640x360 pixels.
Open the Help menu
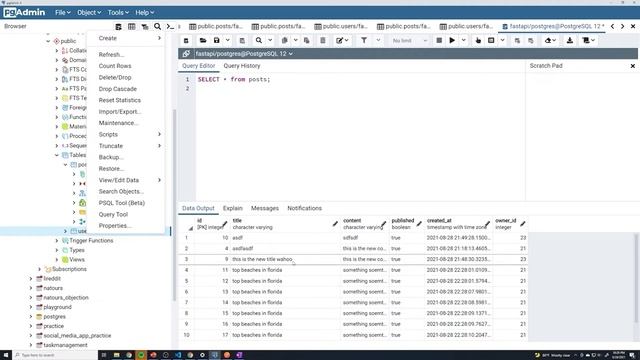[x=144, y=13]
